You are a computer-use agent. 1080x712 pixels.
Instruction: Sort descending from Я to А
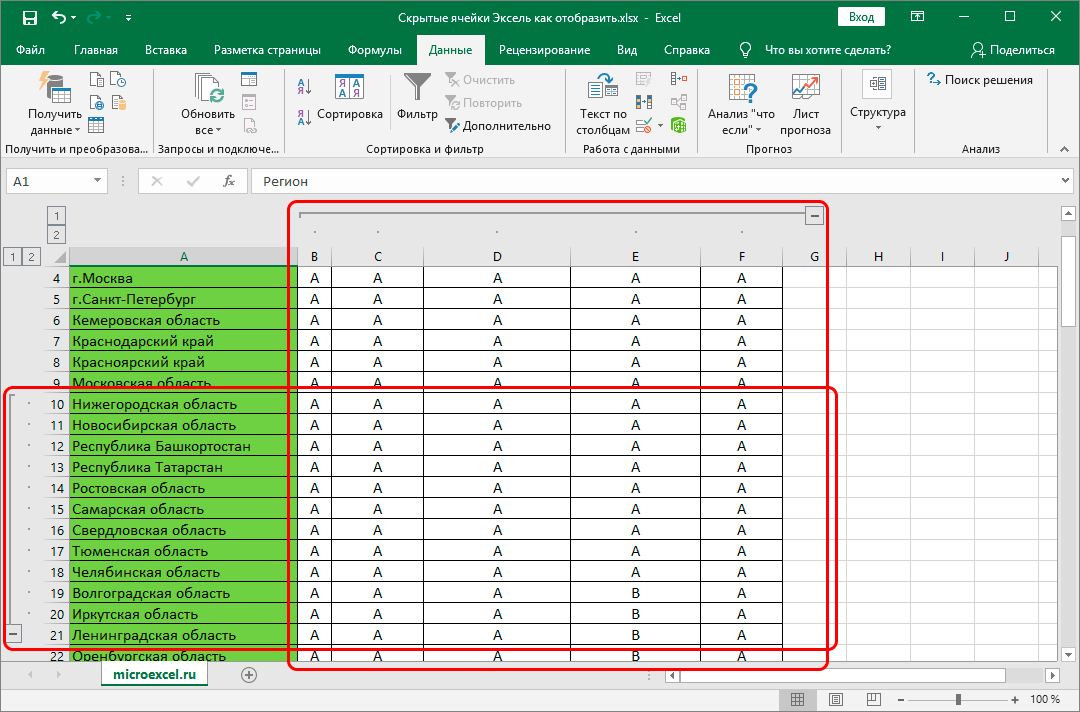304,117
